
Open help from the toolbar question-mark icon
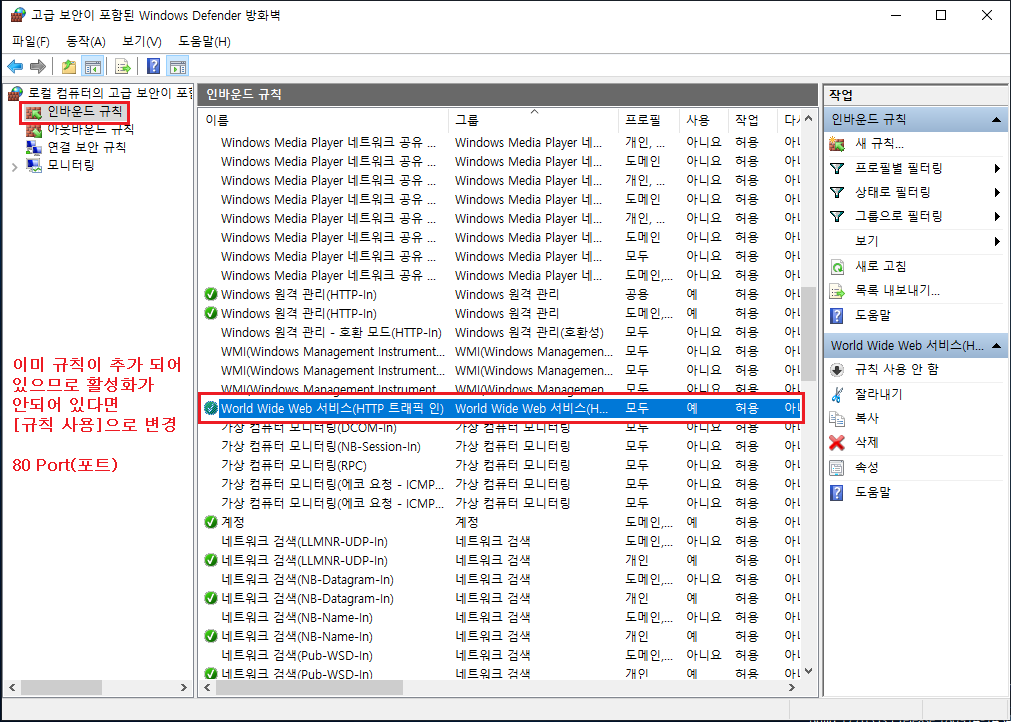point(153,66)
